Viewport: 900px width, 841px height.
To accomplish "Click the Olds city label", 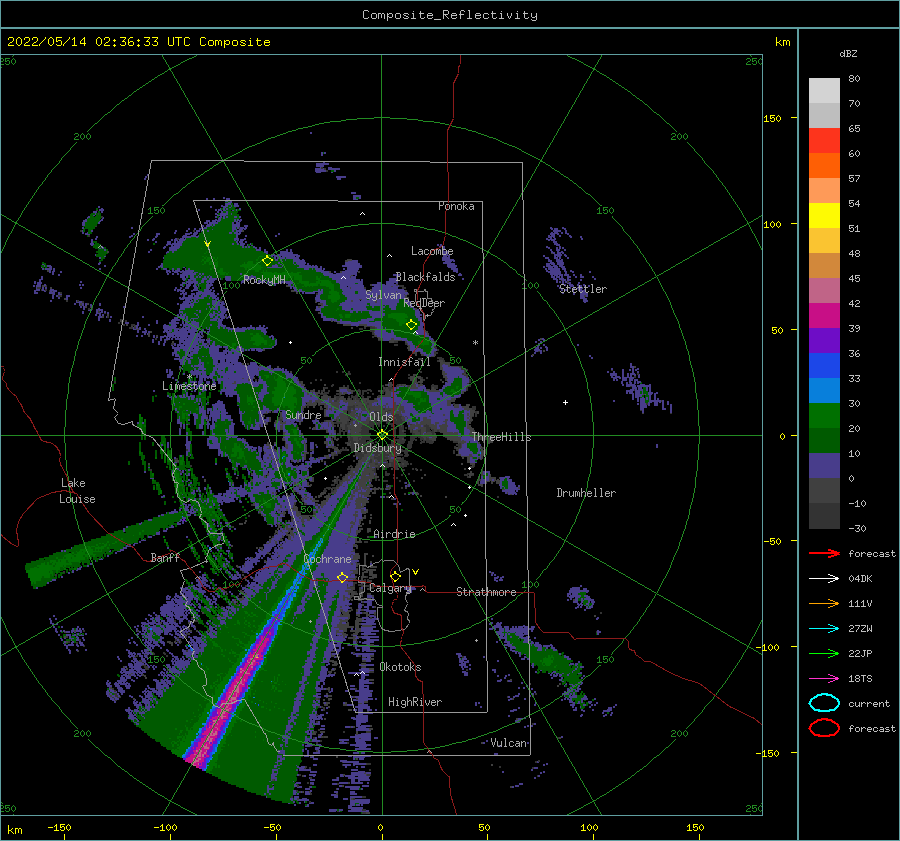I will (381, 417).
